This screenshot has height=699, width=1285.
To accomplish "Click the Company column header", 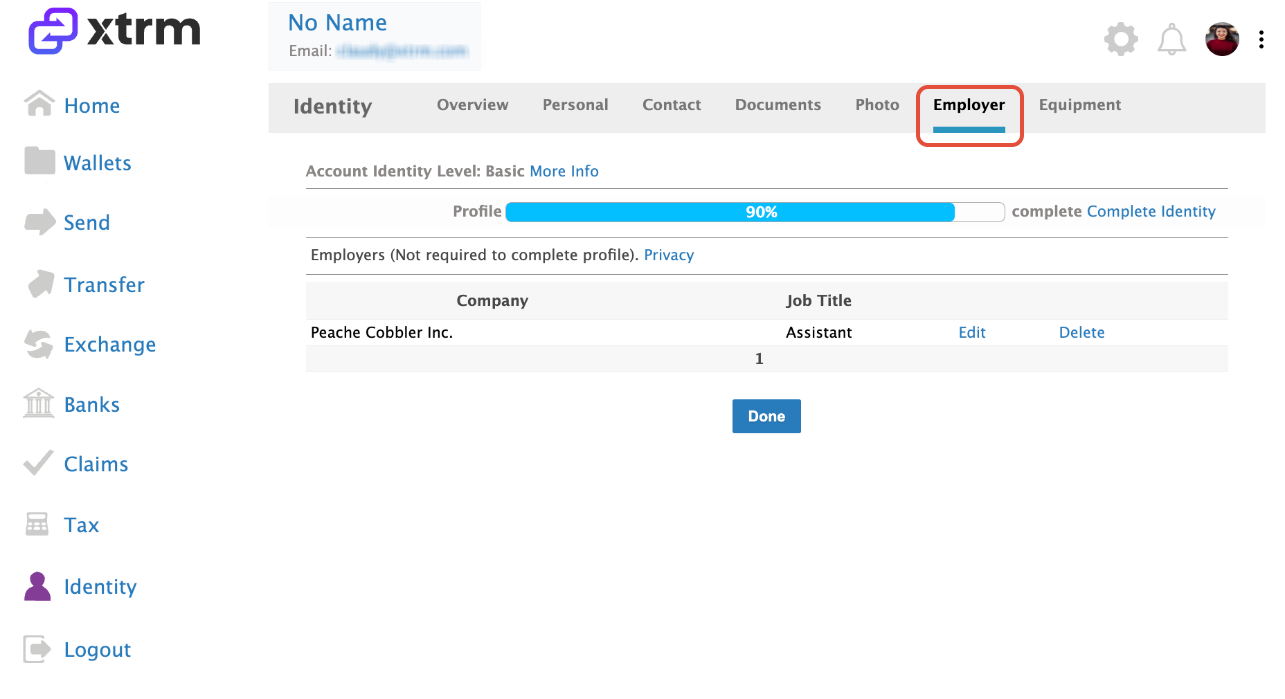I will click(492, 301).
